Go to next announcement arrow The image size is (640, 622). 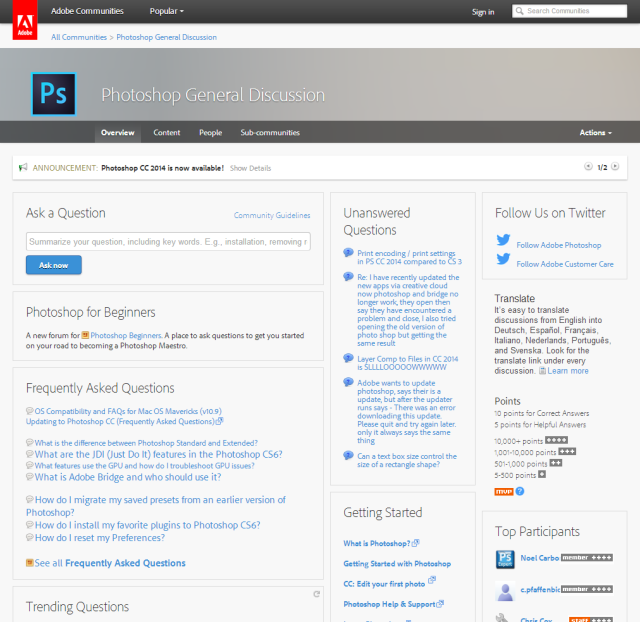615,166
